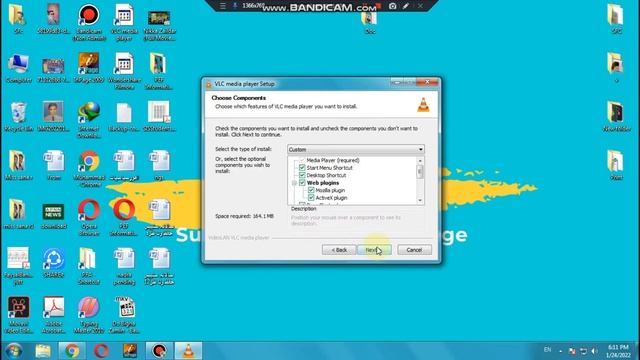Uncheck the Mozilla plugin checkbox
This screenshot has width=640, height=360.
click(x=311, y=190)
